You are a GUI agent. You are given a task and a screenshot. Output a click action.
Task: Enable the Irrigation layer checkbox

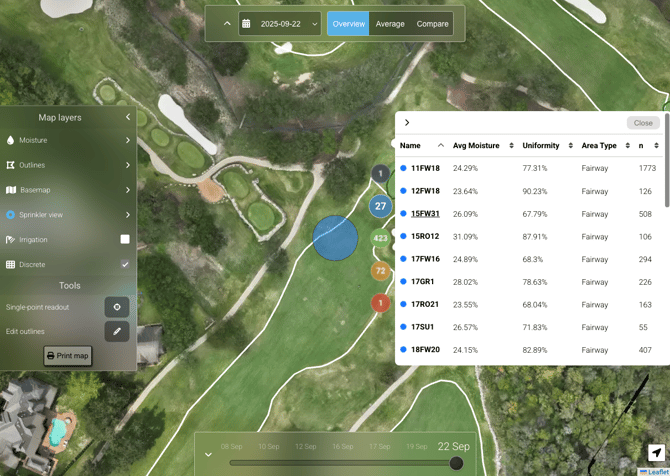pos(125,240)
